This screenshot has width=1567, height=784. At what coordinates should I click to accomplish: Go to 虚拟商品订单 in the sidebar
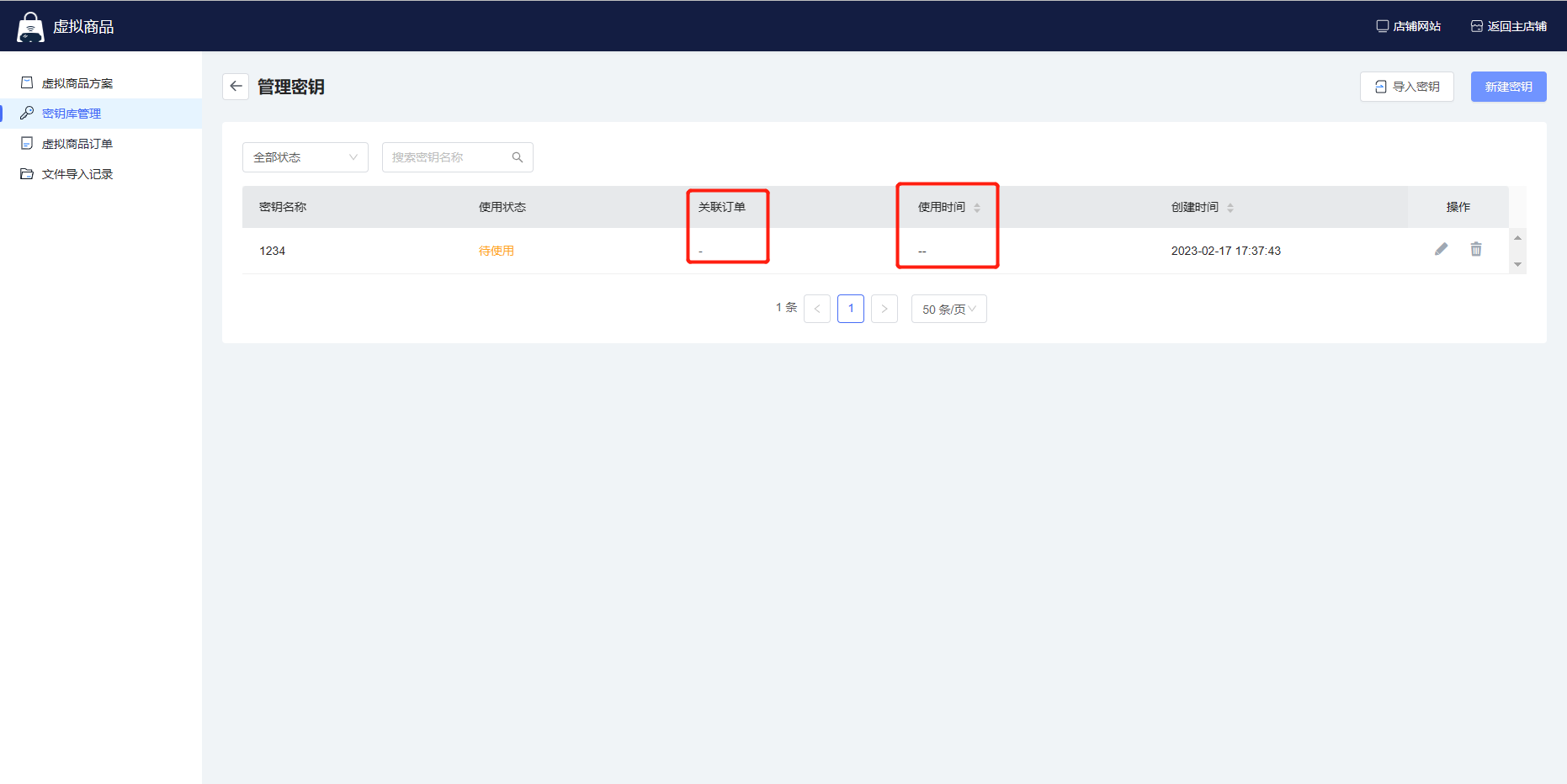tap(77, 144)
